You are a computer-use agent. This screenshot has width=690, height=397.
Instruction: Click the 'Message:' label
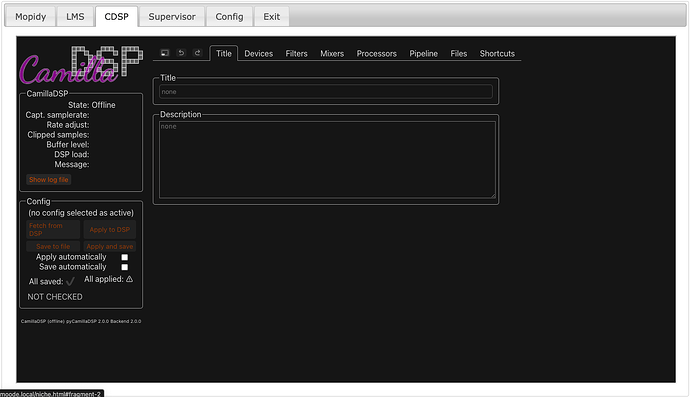(x=72, y=165)
